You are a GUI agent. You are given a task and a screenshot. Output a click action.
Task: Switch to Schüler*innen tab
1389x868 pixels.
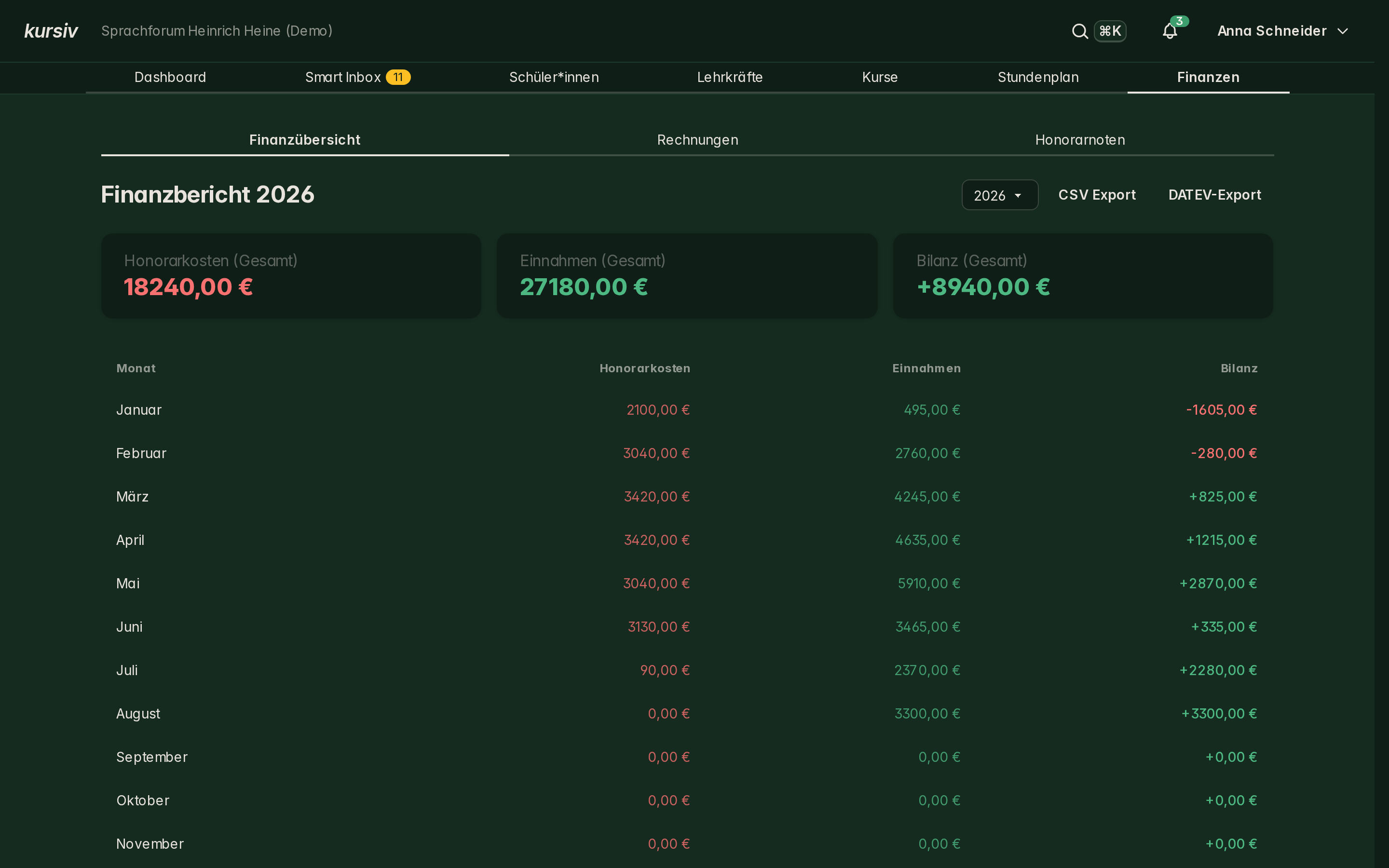click(x=554, y=77)
